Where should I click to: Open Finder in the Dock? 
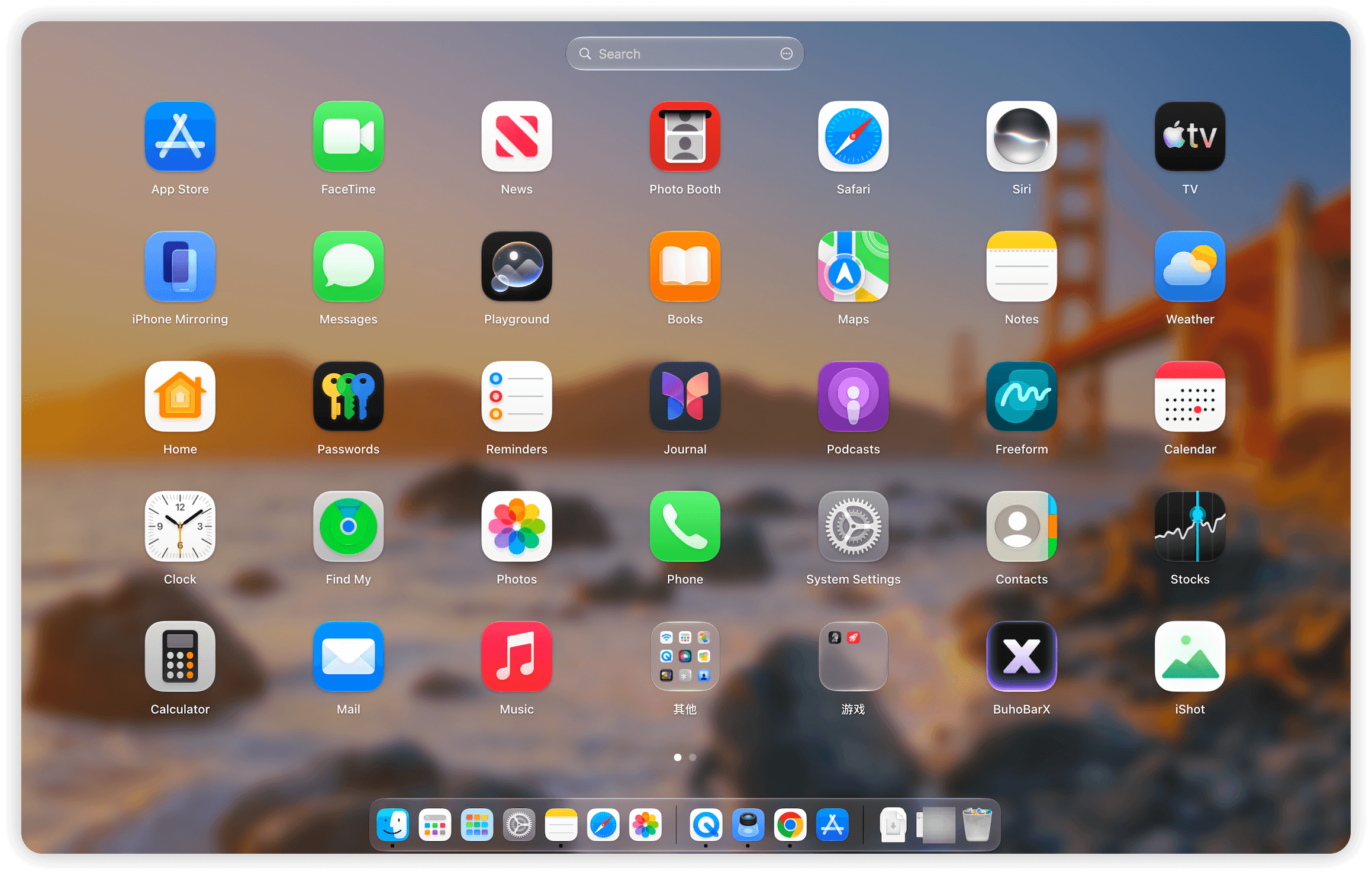coord(393,825)
